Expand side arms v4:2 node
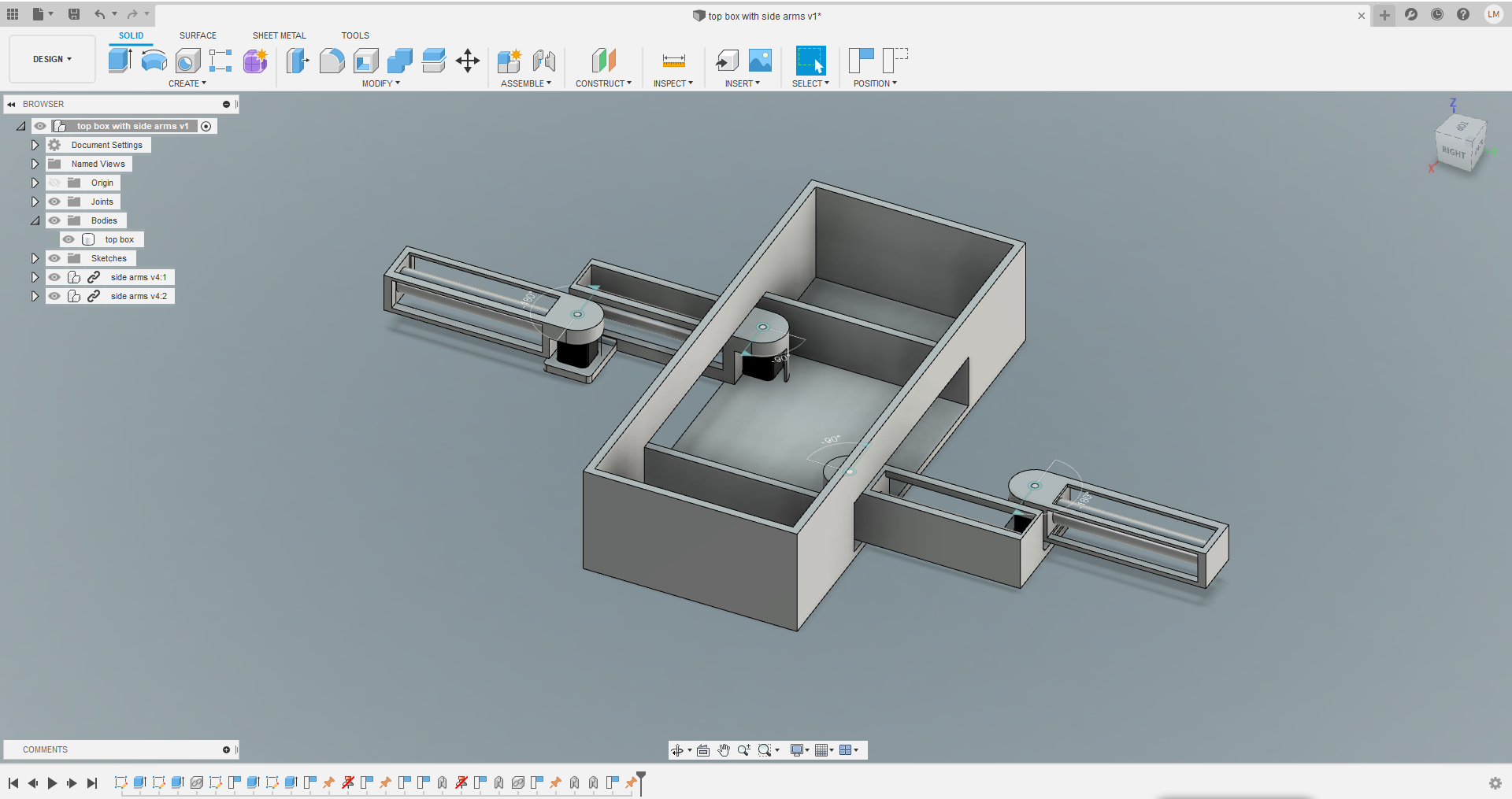 pos(35,296)
